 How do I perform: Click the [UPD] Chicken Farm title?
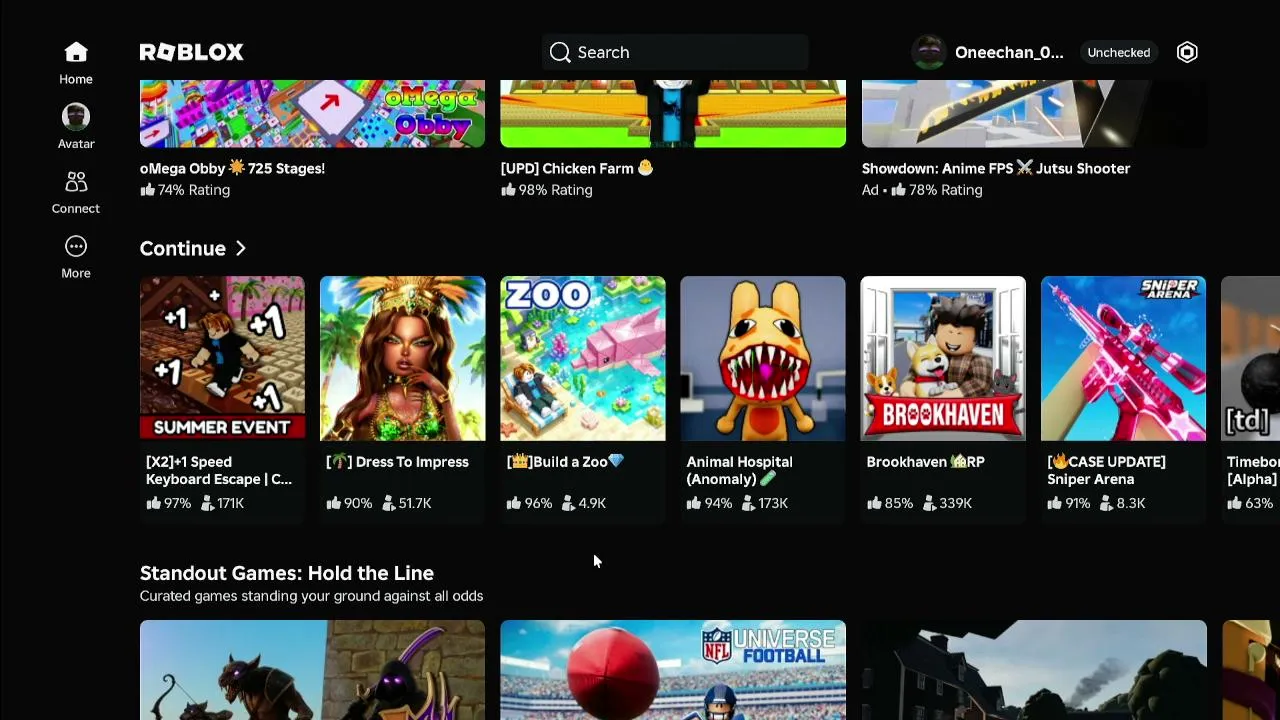[577, 168]
